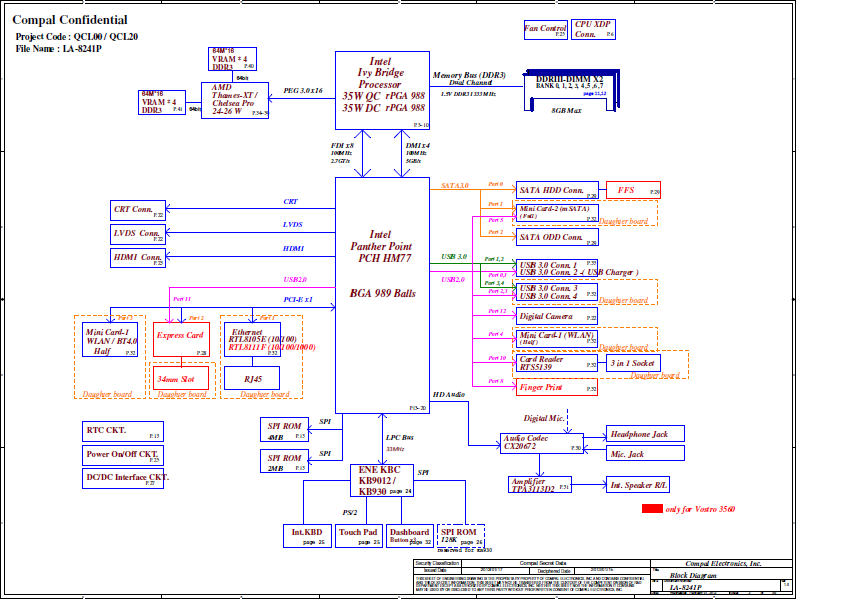Click the red Finger Print block
The image size is (853, 602).
pos(557,387)
